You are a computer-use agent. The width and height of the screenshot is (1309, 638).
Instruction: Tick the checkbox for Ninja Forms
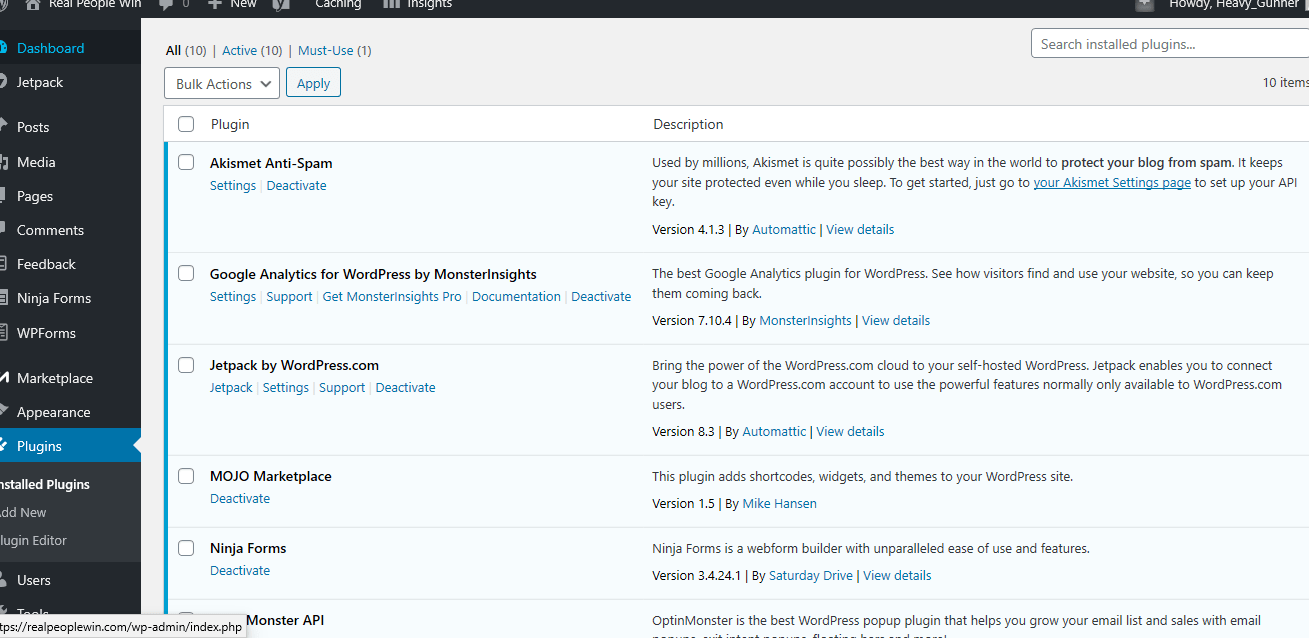coord(185,547)
